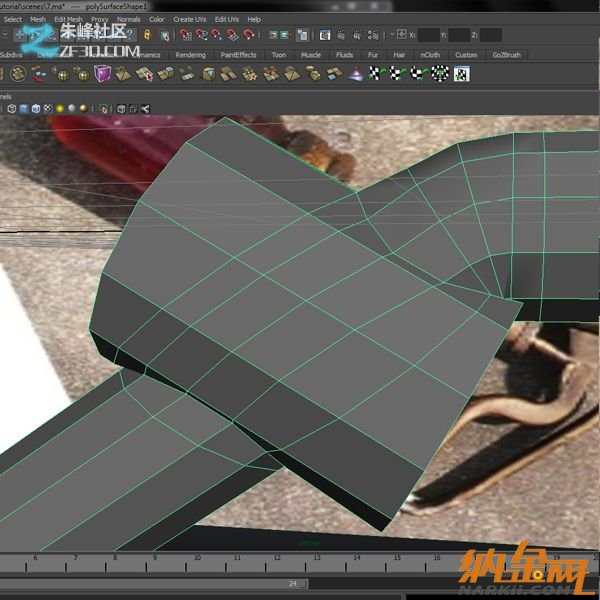Toggle textured display checker icon
This screenshot has height=600, width=600.
[x=48, y=109]
